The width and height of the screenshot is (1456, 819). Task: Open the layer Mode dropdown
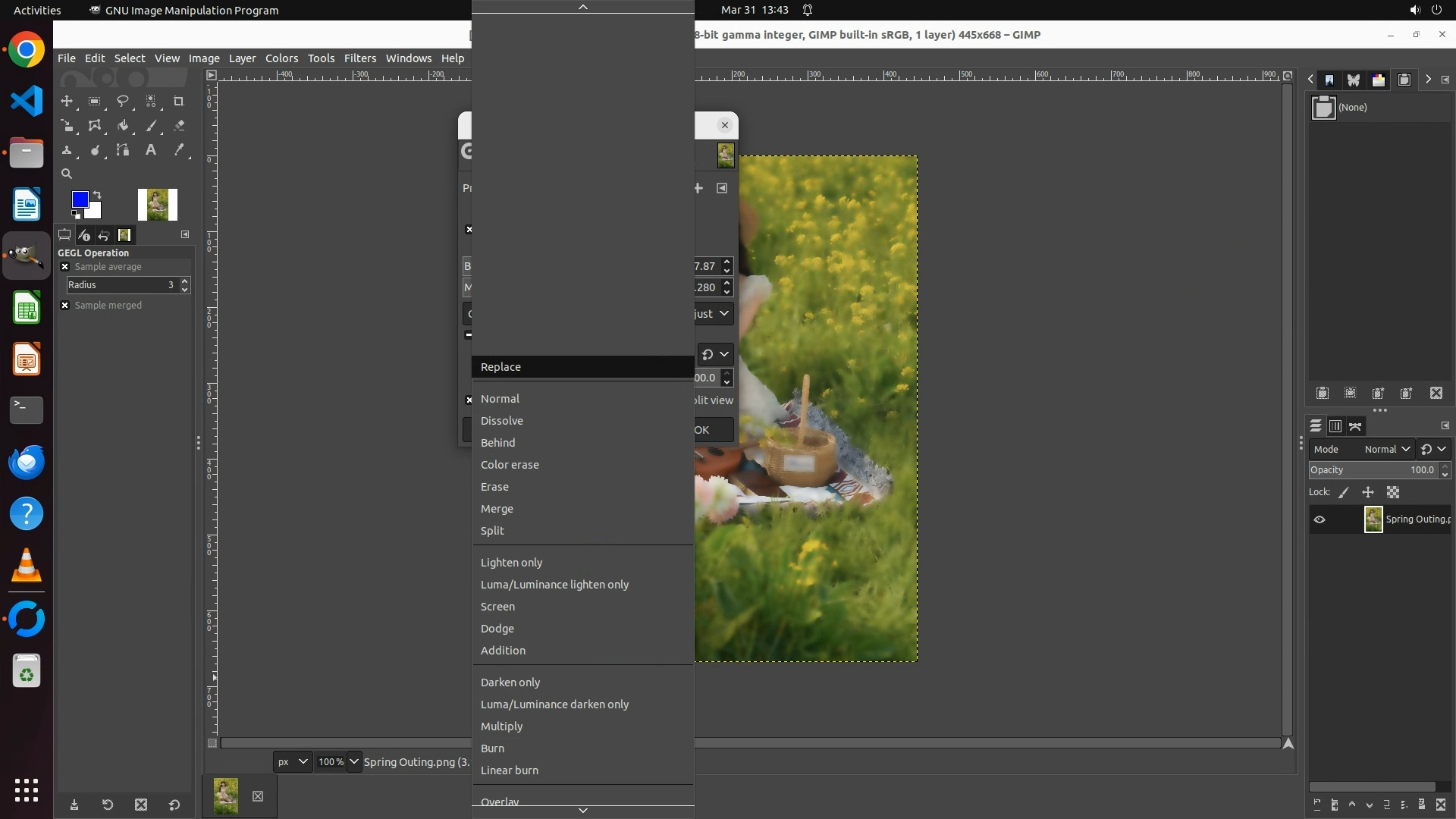coord(1386,449)
